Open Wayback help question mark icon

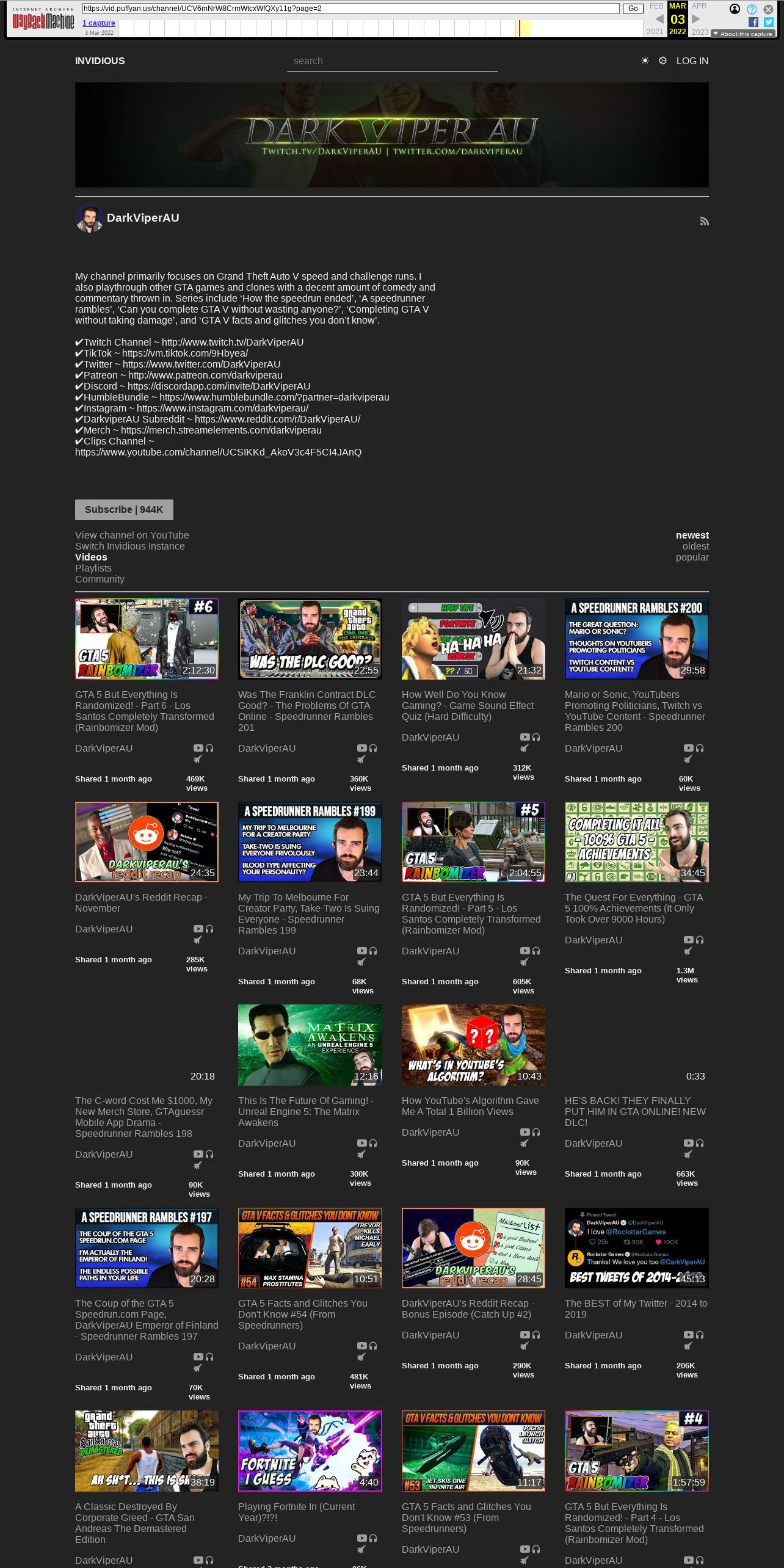tap(752, 9)
